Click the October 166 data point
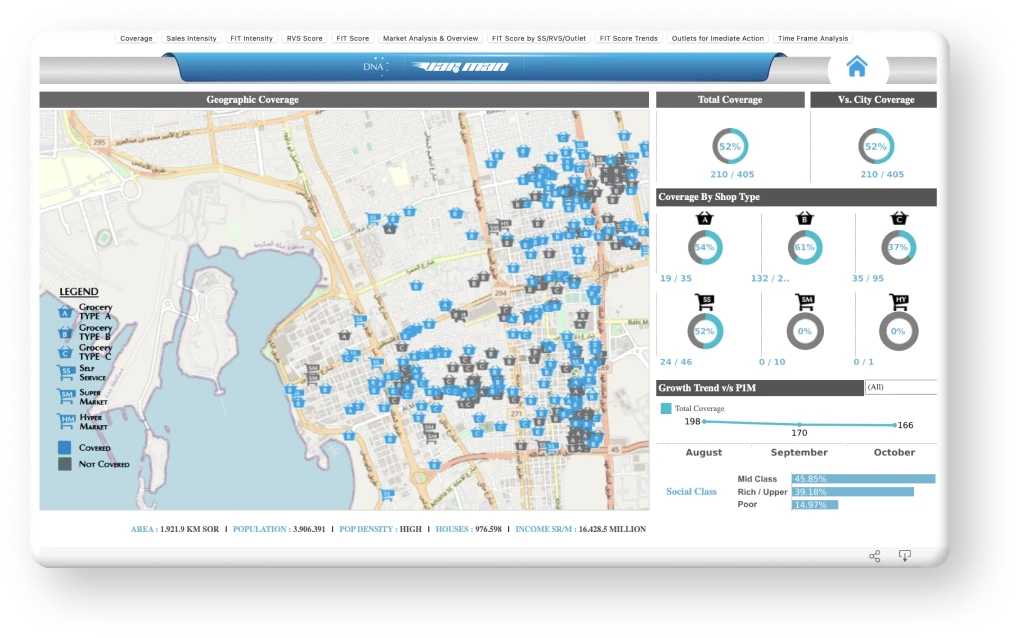The image size is (1020, 638). (895, 425)
